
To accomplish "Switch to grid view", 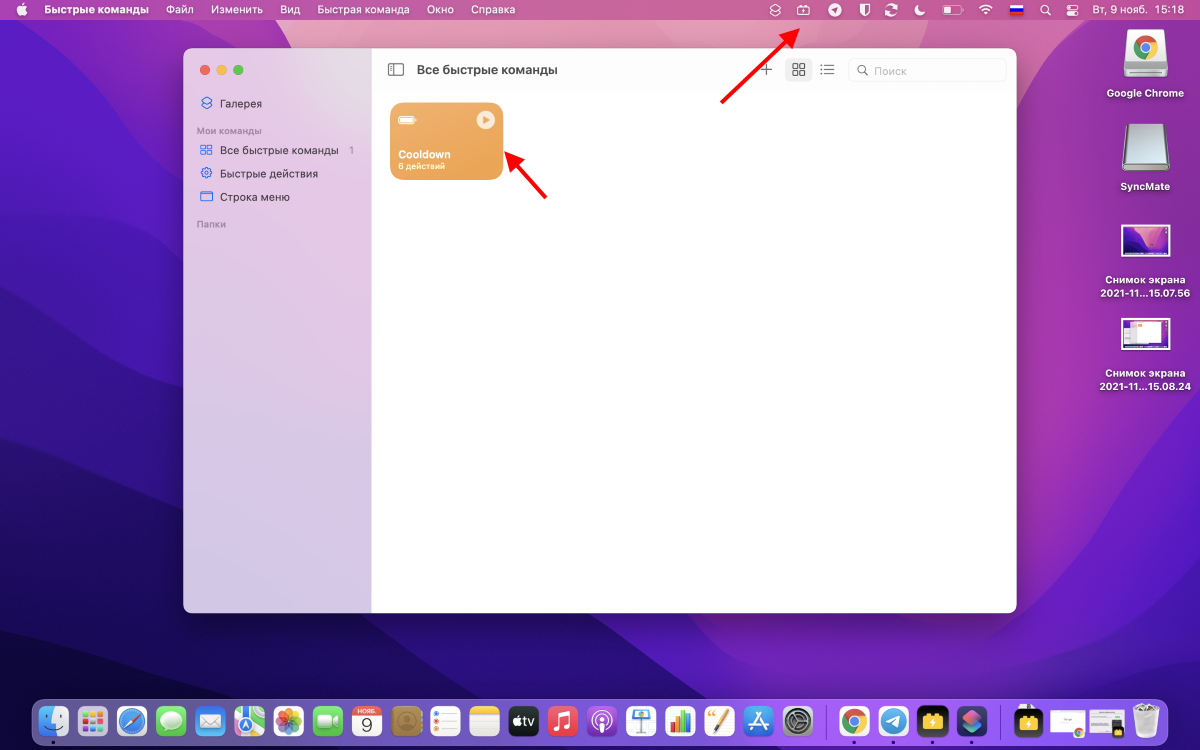I will pos(798,70).
